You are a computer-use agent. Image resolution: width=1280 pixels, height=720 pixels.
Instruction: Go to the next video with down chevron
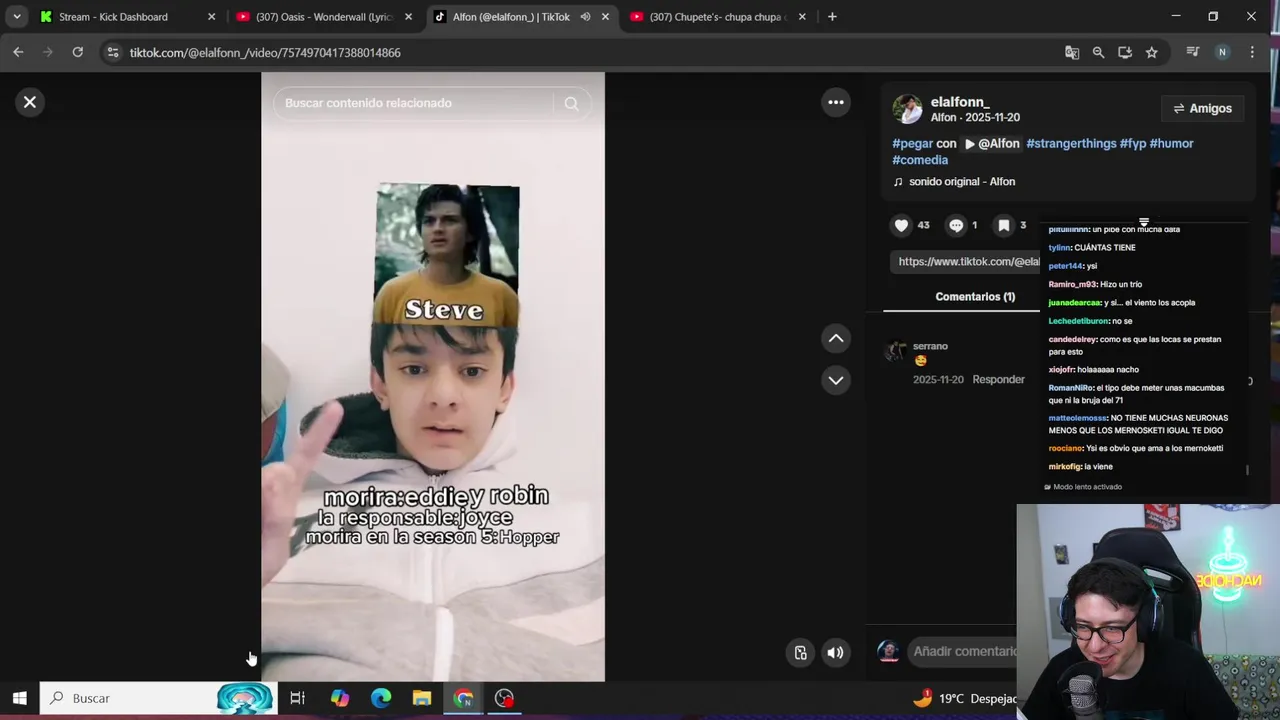point(836,380)
